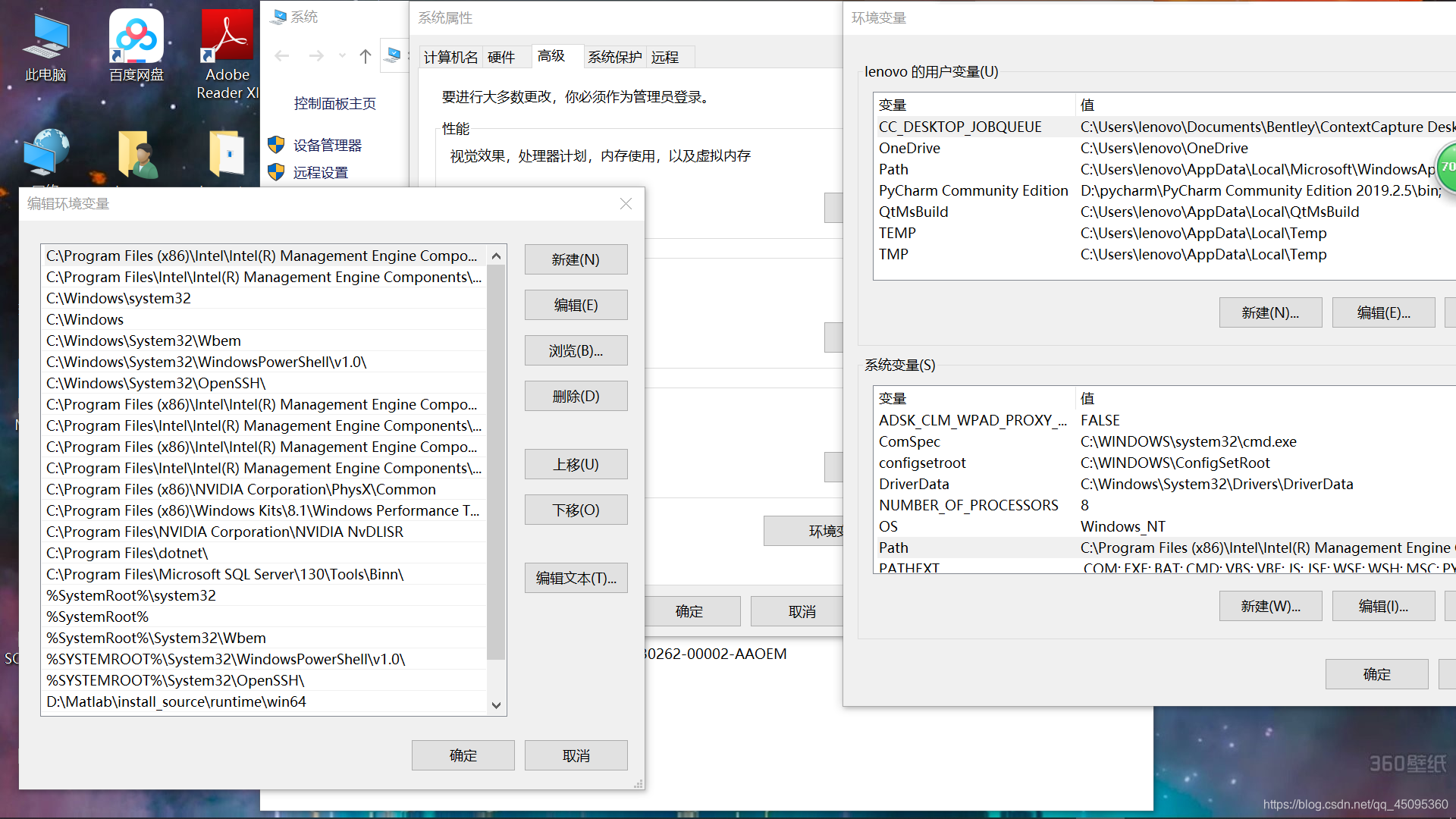Image resolution: width=1456 pixels, height=819 pixels.
Task: Open the zipped folder desktop icon
Action: (227, 154)
